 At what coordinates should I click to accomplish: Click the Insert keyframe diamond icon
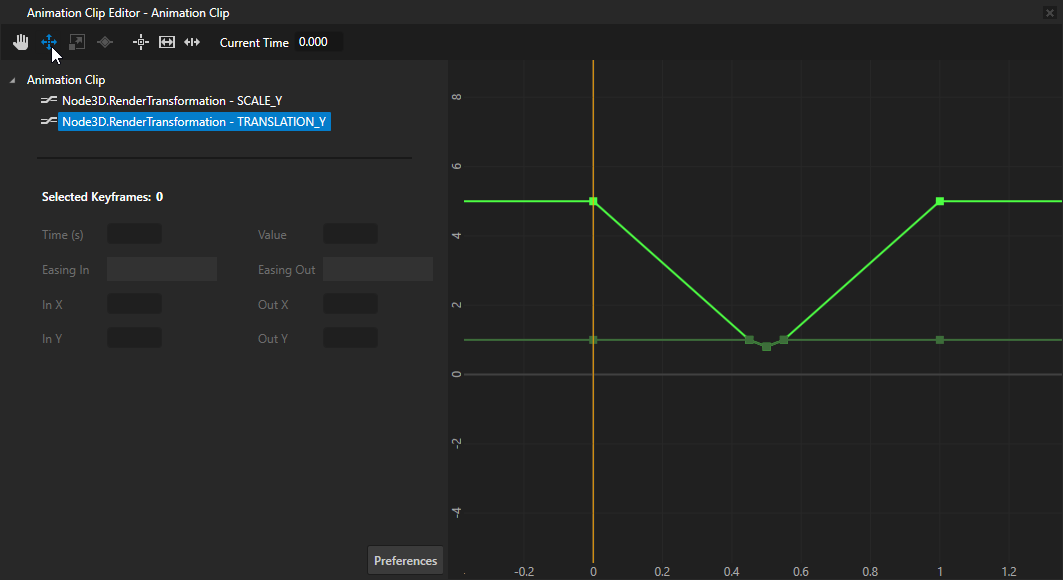(105, 42)
